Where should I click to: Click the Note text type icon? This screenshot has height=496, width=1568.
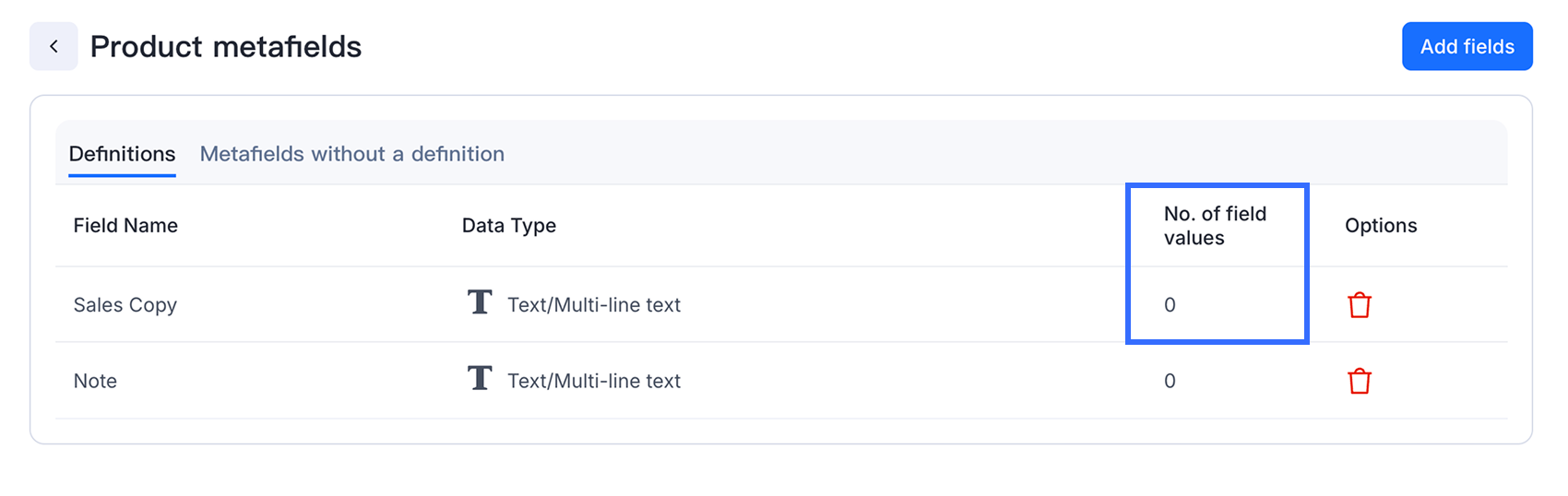click(480, 378)
